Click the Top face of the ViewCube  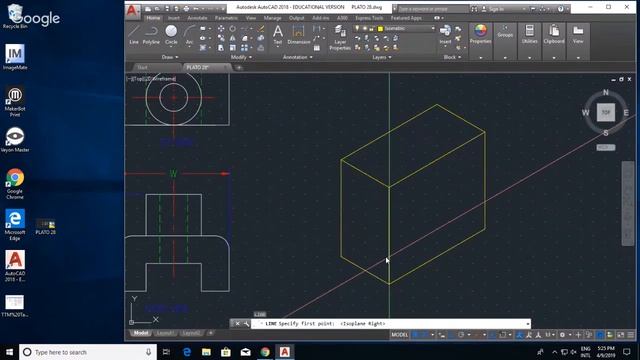[606, 112]
